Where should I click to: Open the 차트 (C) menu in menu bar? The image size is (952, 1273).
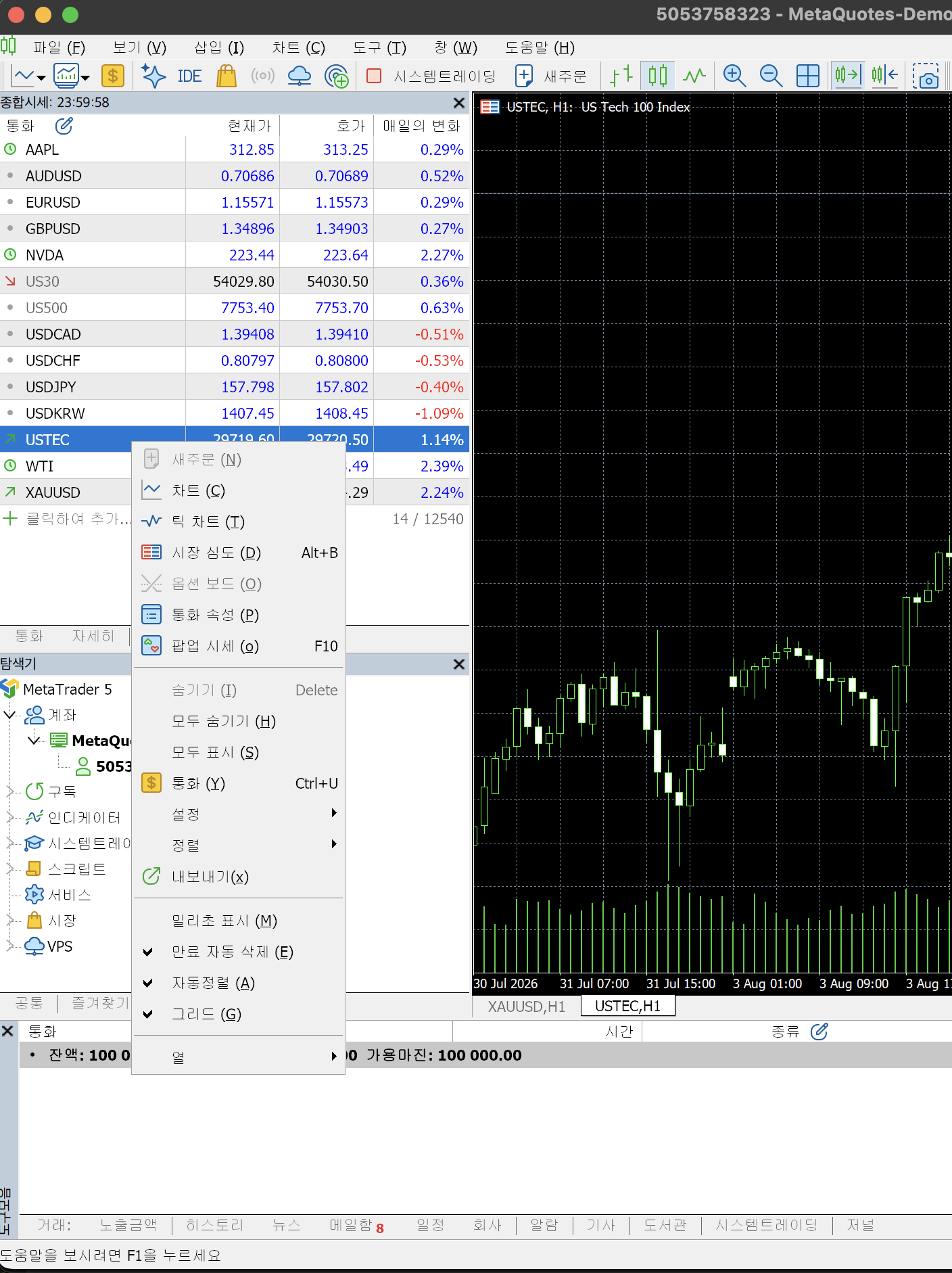point(299,47)
